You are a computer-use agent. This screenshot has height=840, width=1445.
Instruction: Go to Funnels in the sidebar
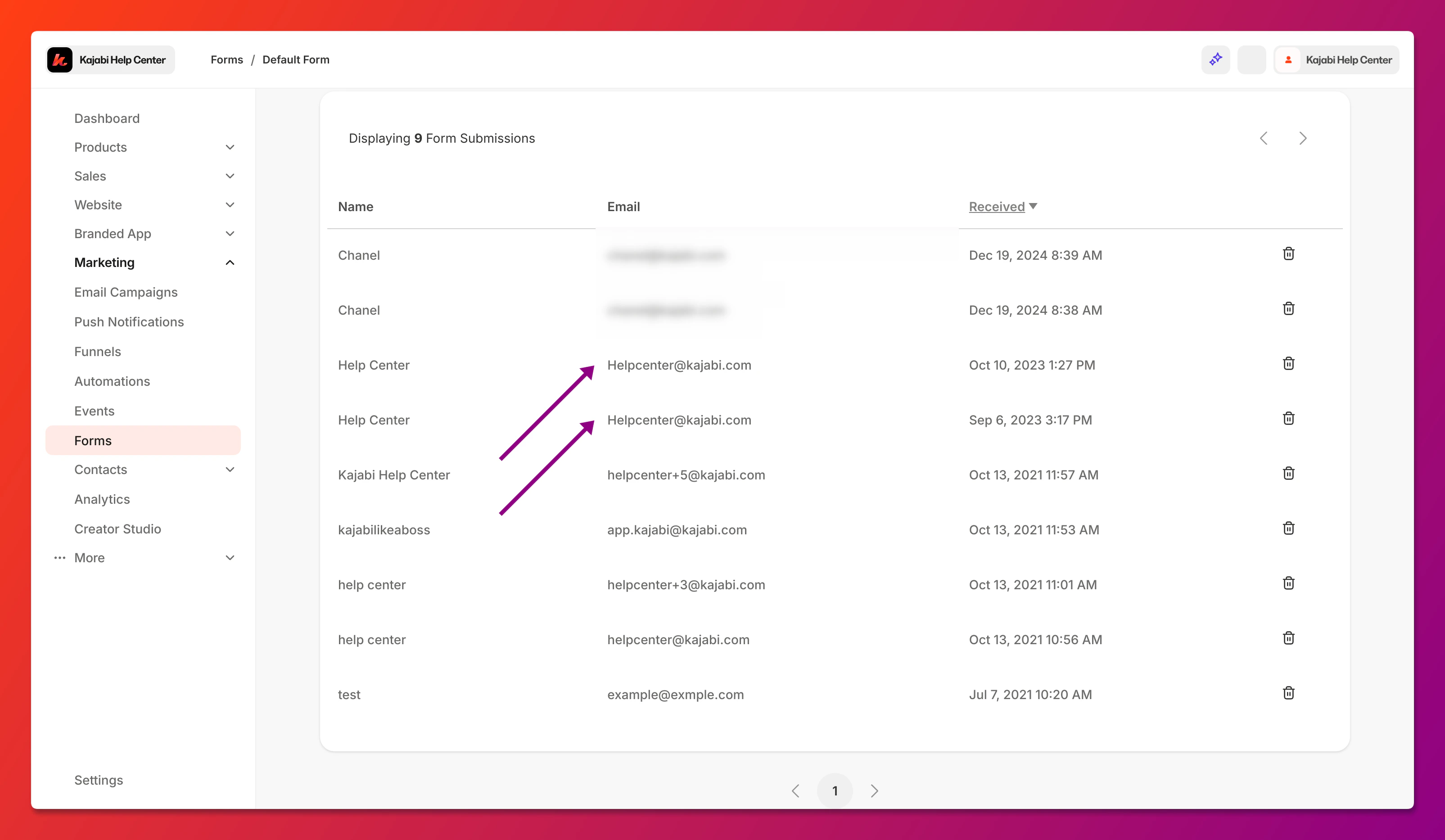pos(98,352)
